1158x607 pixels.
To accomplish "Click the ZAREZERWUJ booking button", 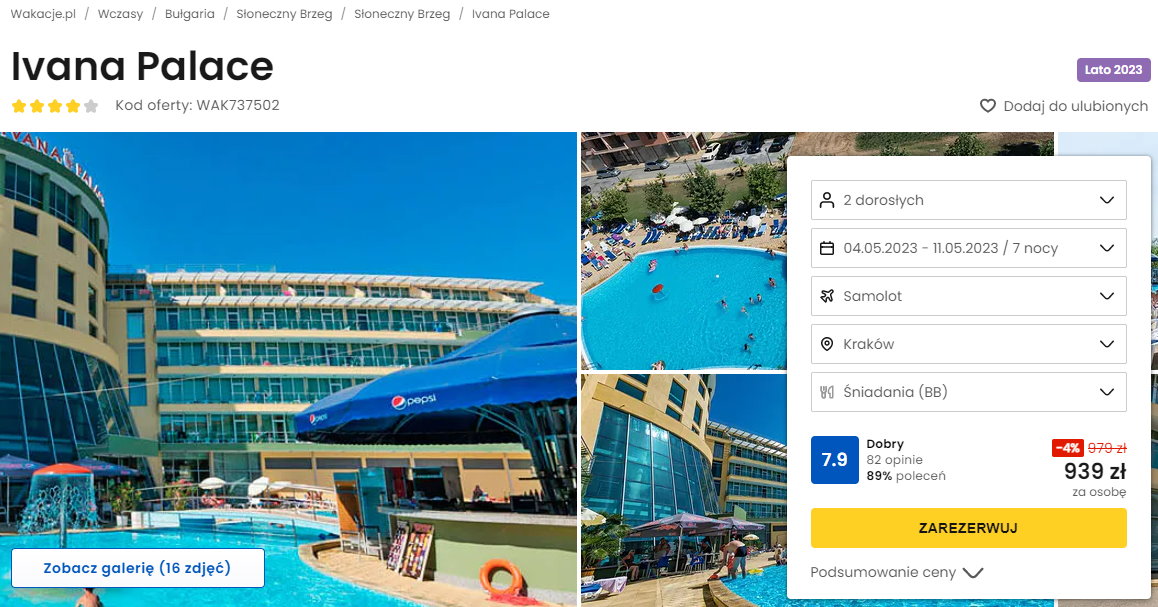I will pos(968,528).
